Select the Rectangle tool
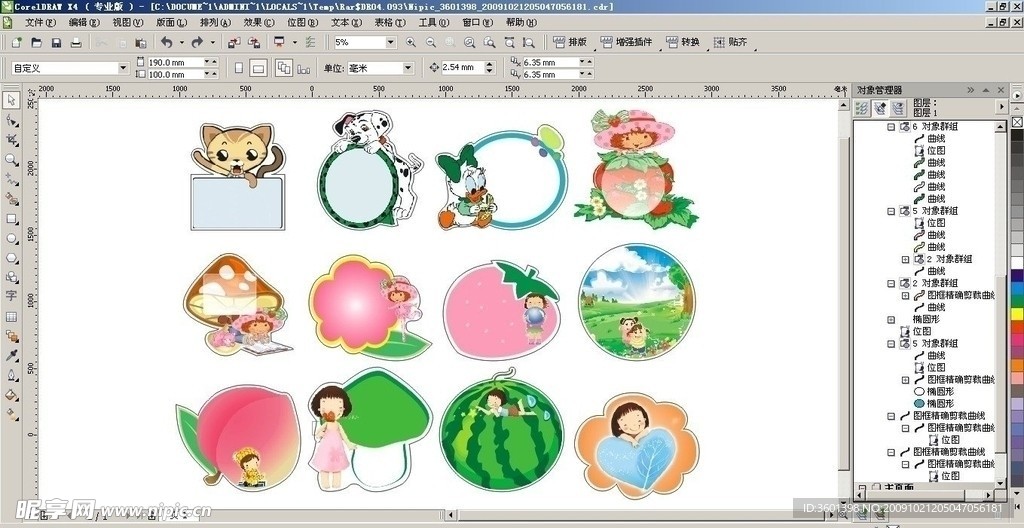 pos(11,218)
